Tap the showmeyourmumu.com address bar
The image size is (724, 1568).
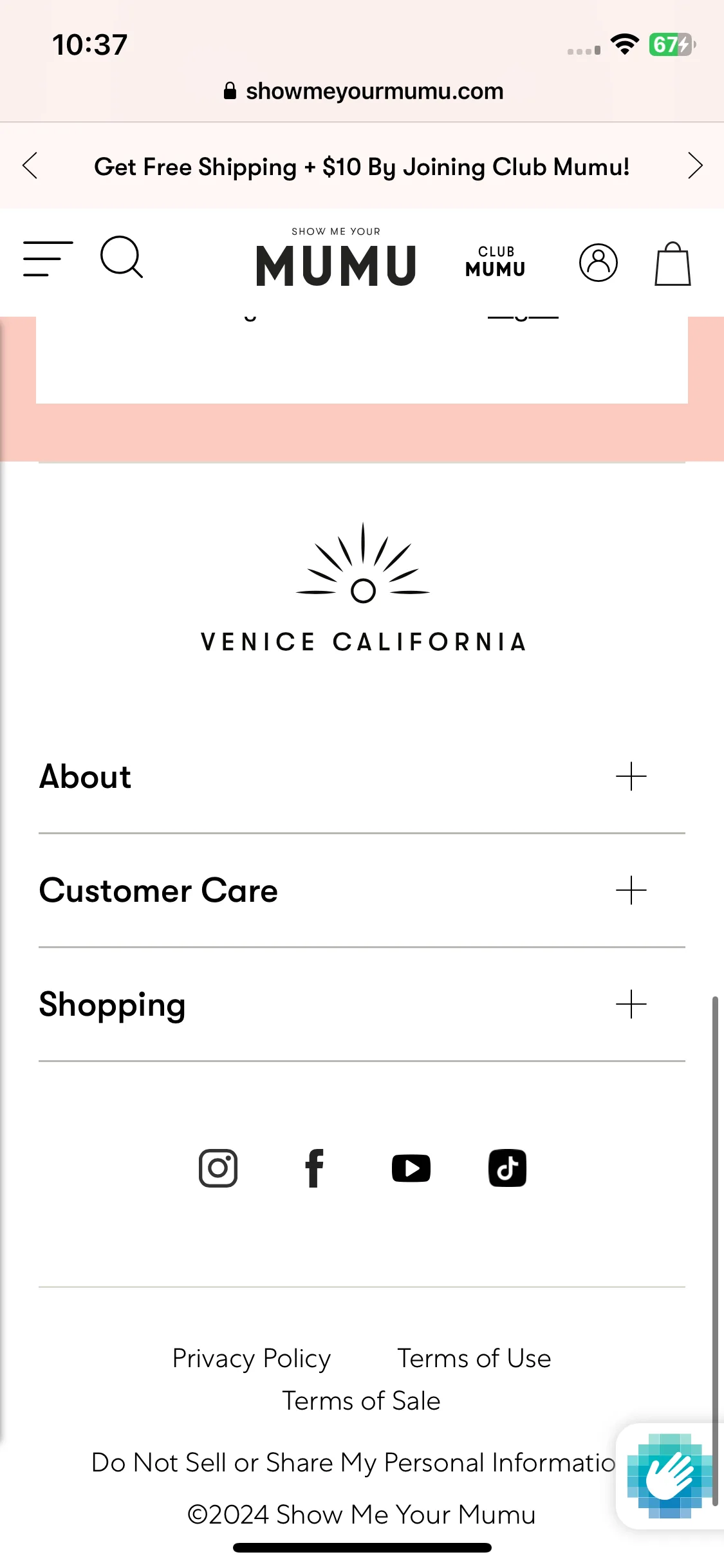[x=363, y=91]
